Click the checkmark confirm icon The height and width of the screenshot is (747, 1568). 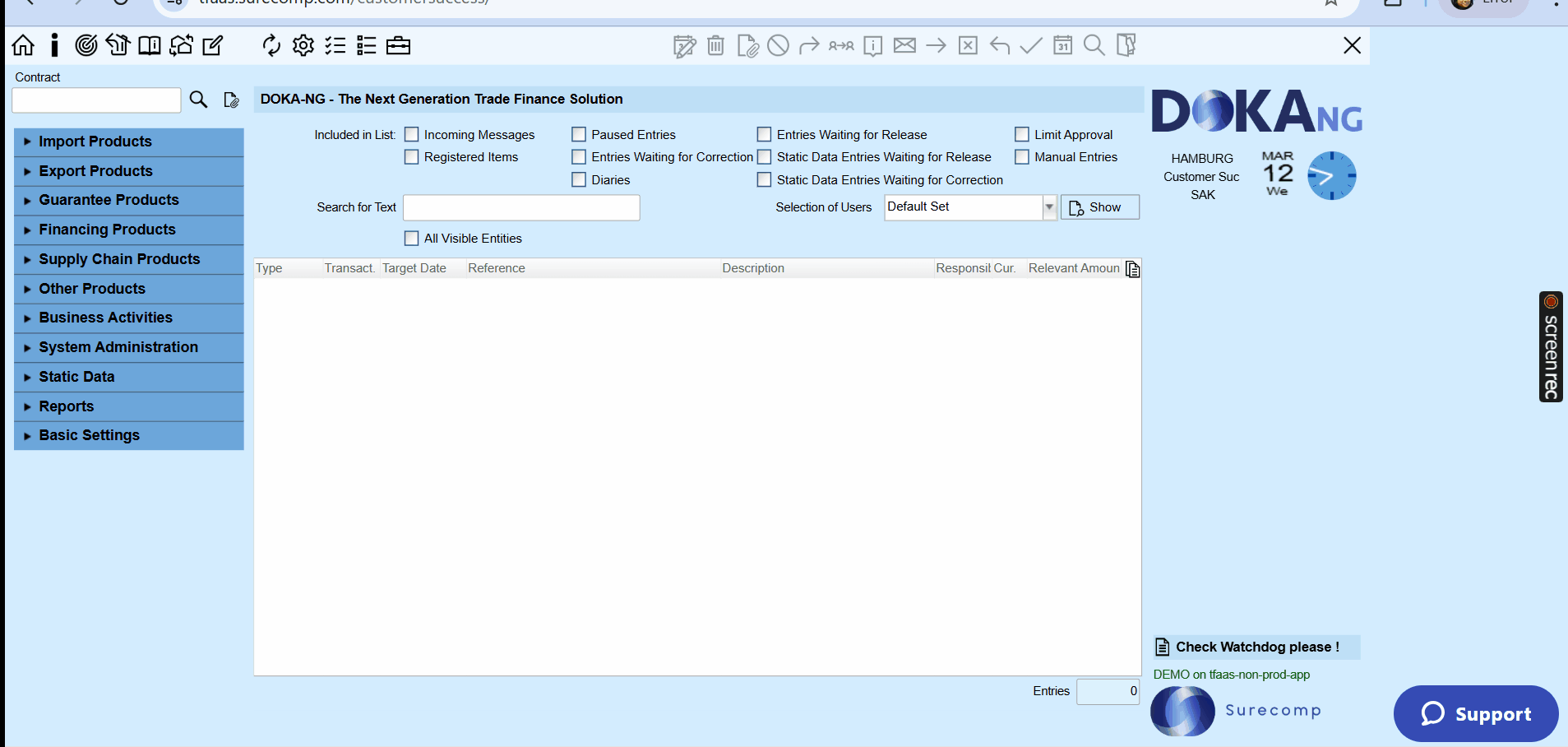(1031, 45)
